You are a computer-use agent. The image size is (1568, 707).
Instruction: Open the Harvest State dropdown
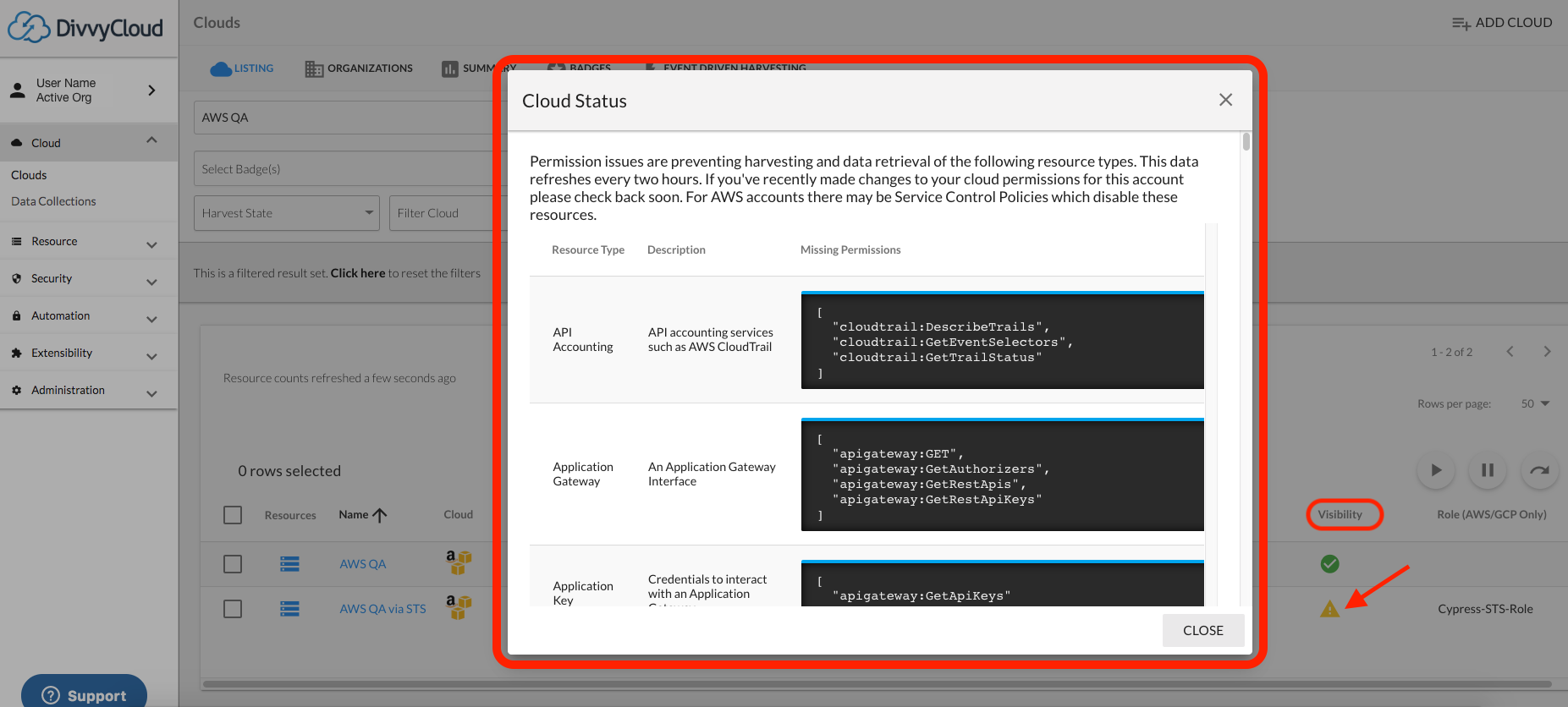287,213
